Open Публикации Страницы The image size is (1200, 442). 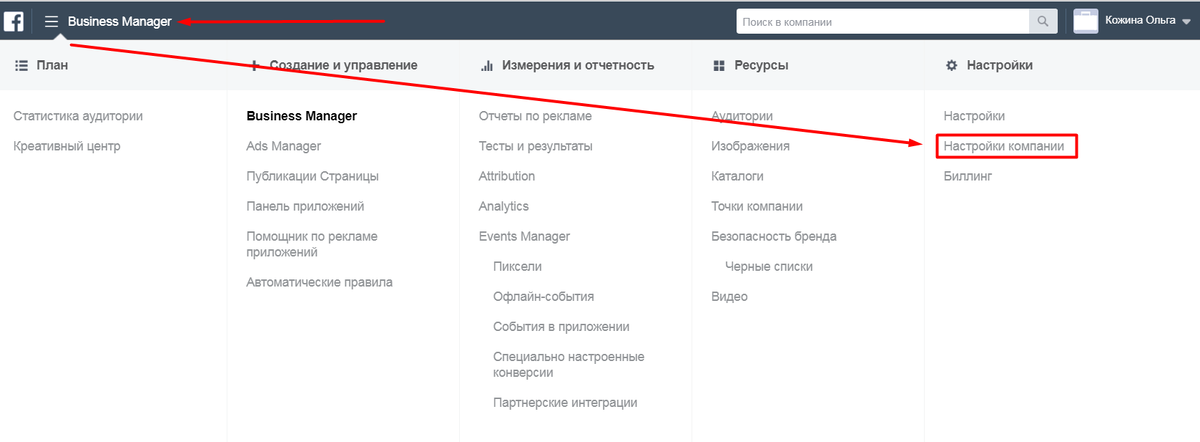pos(312,176)
